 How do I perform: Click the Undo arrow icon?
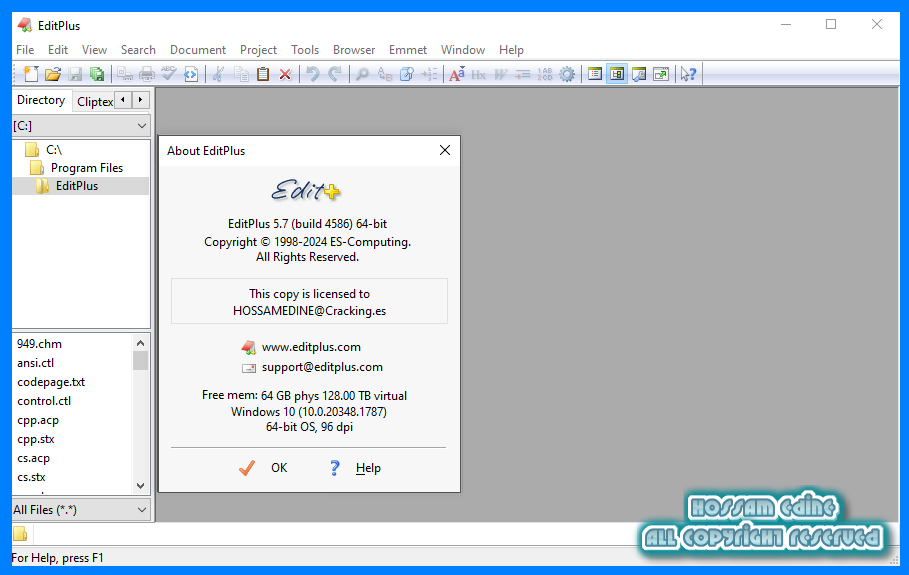tap(312, 74)
